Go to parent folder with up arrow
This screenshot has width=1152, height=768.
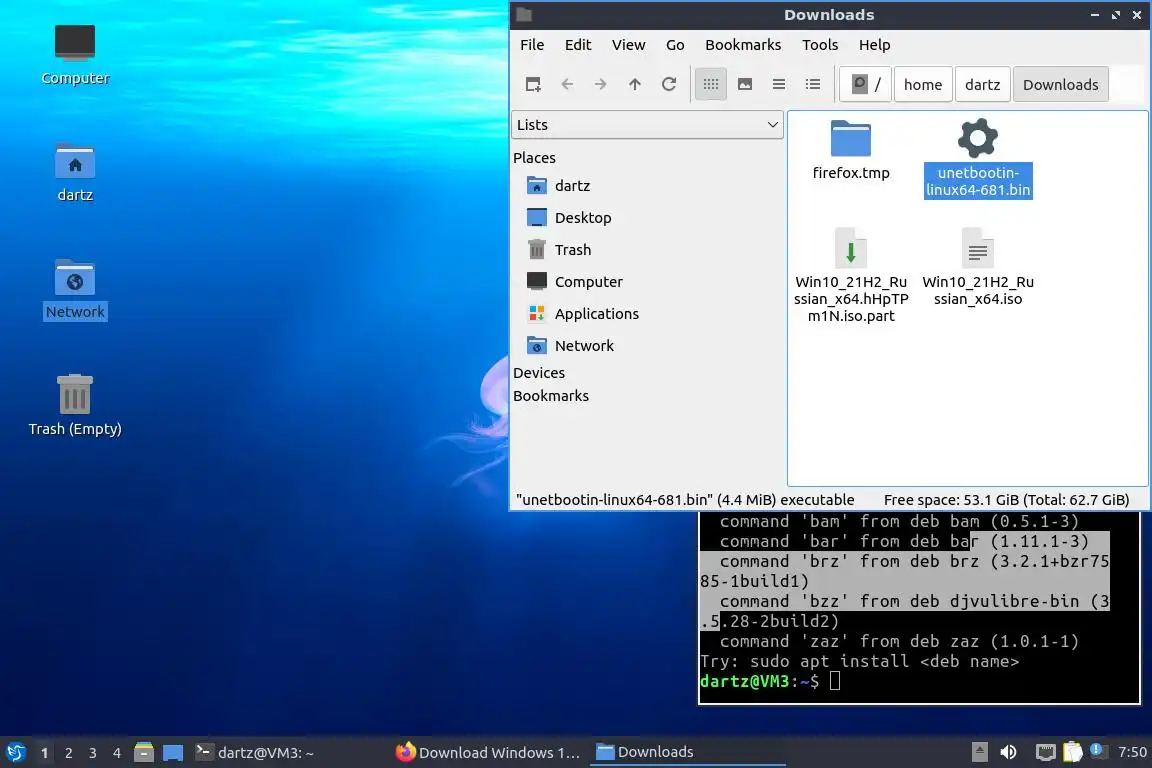(635, 85)
